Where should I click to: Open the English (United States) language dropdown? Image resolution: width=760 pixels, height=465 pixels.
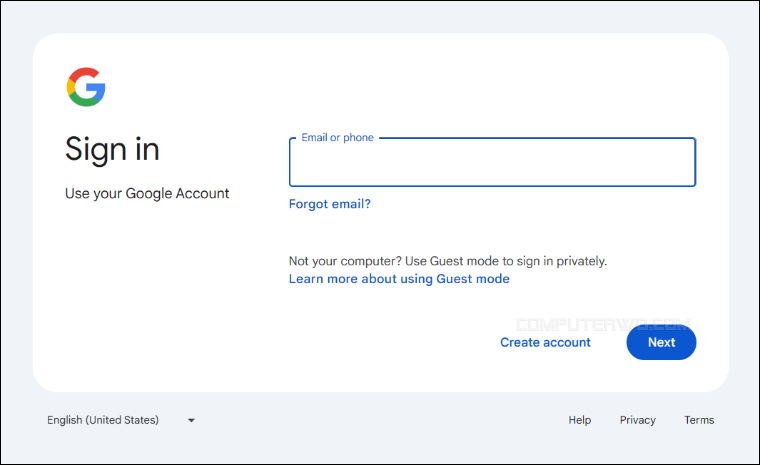(121, 420)
